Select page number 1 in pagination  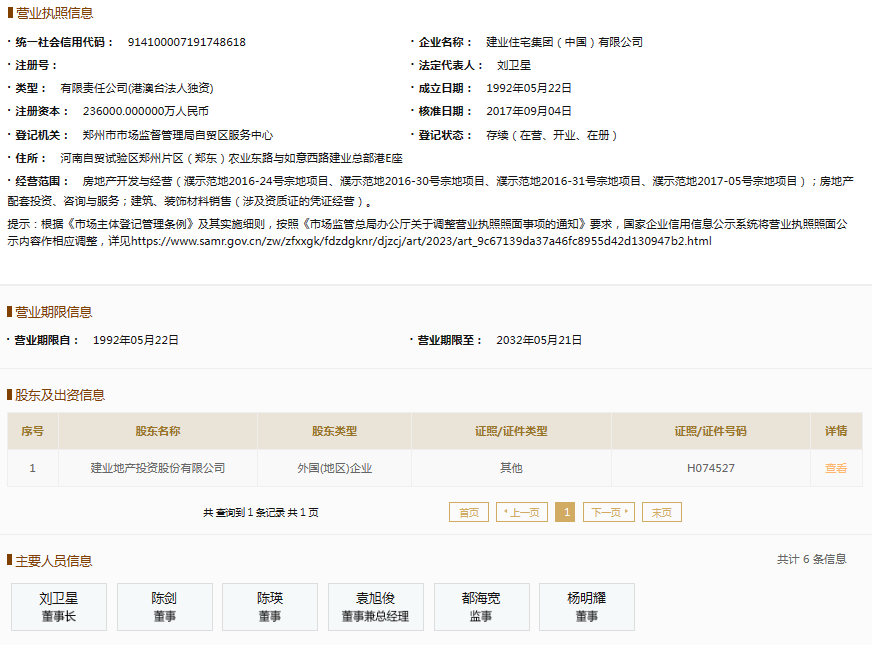click(x=564, y=511)
